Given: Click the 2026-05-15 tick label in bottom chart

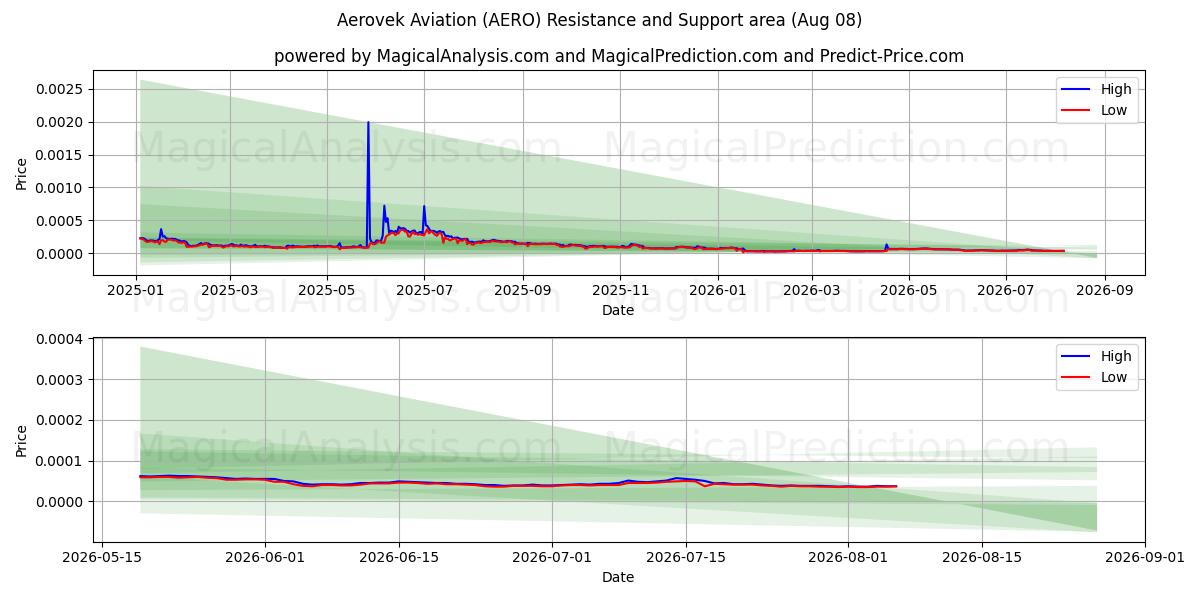Looking at the screenshot, I should click(x=103, y=558).
